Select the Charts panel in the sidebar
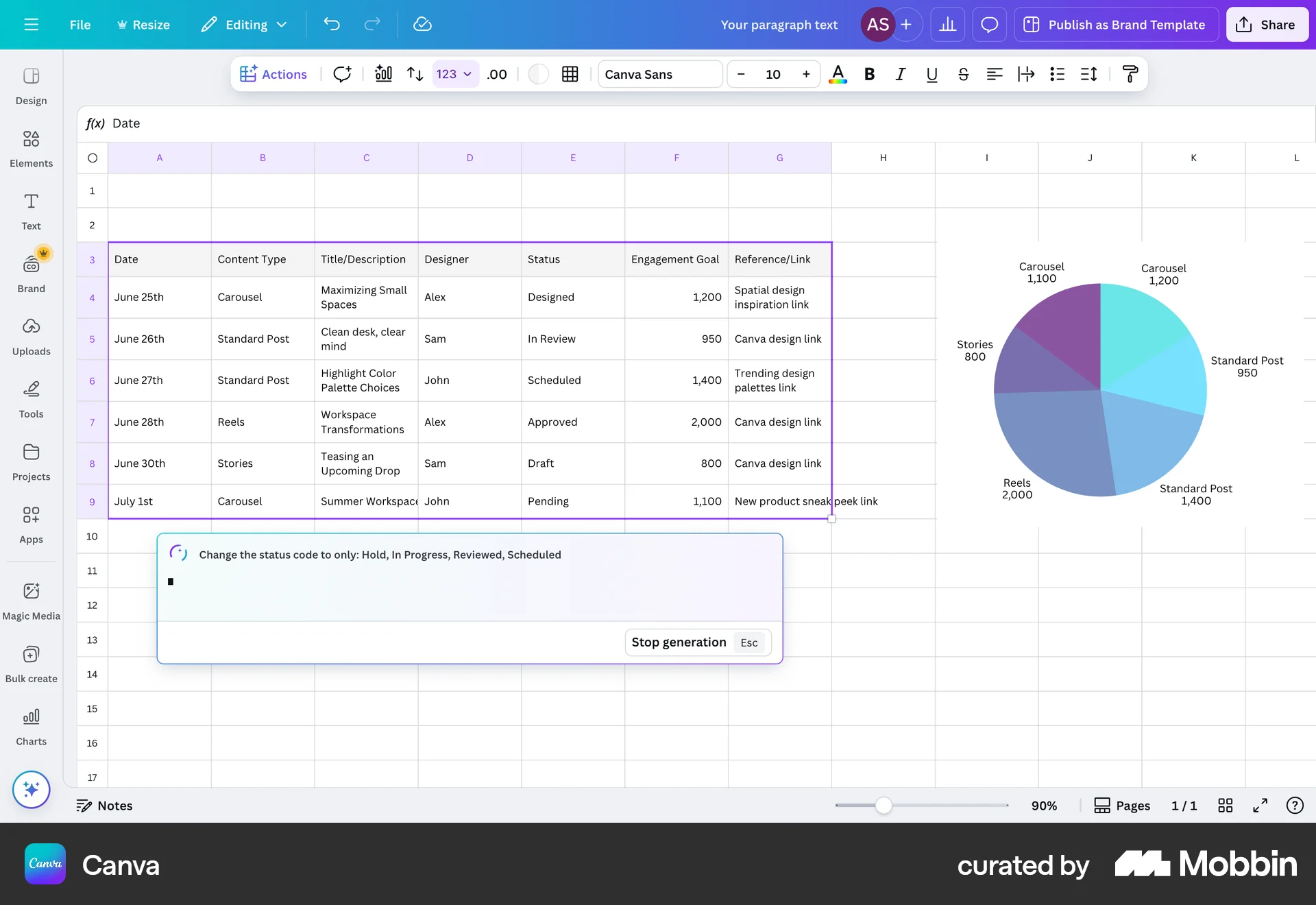The width and height of the screenshot is (1316, 905). (31, 725)
